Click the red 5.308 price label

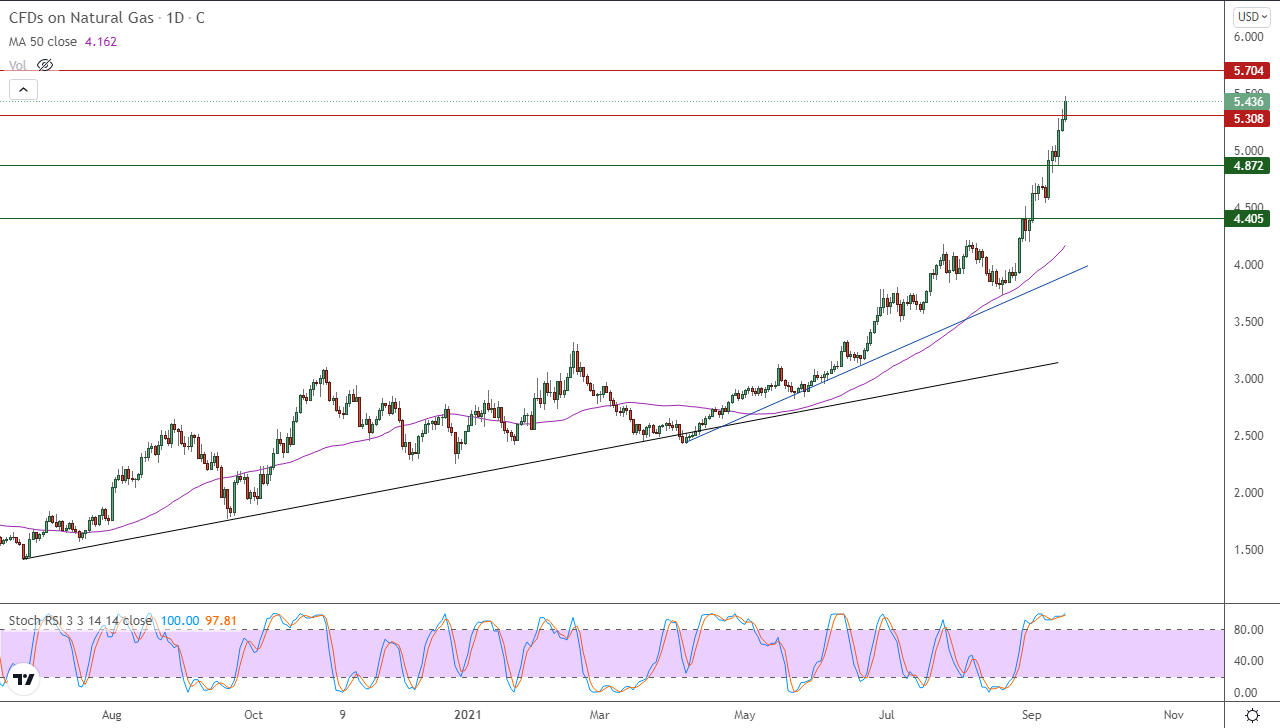click(1248, 118)
